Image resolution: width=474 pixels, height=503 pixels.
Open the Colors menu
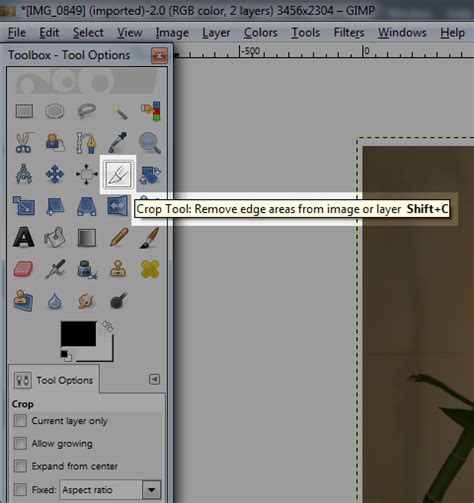[x=260, y=33]
